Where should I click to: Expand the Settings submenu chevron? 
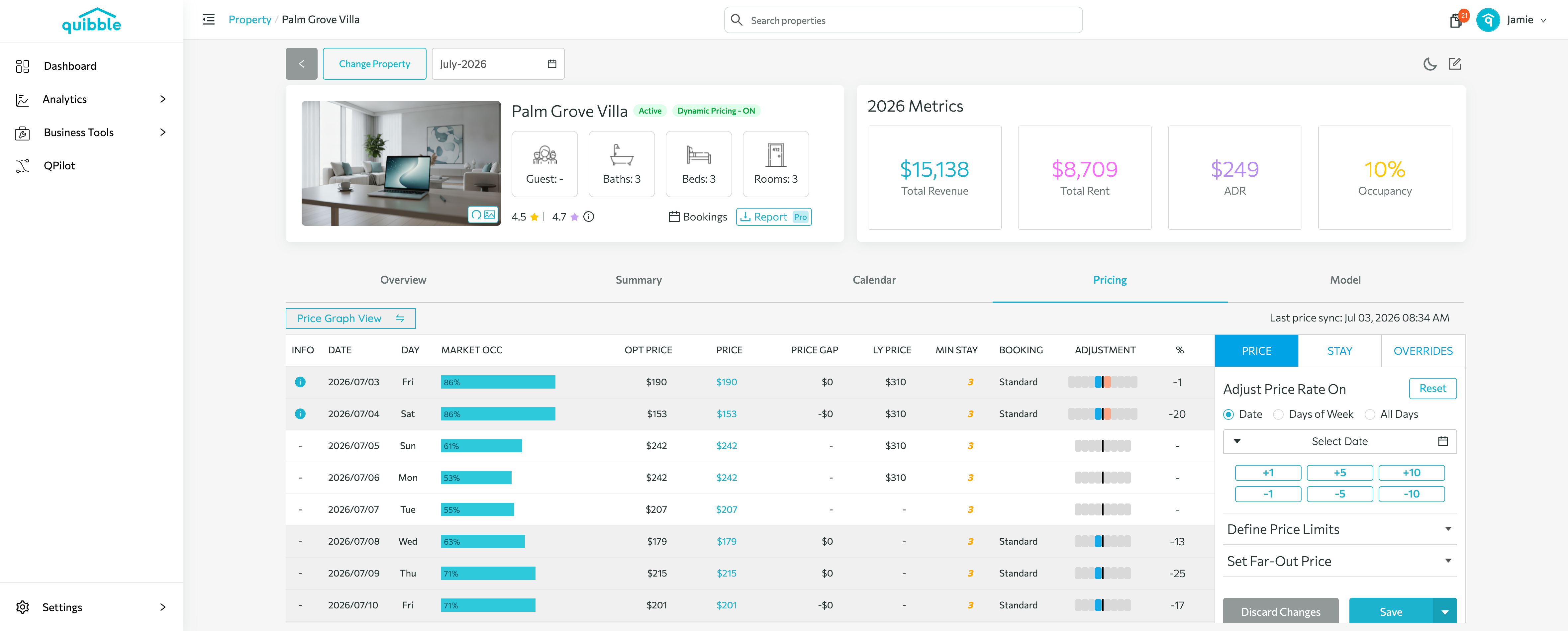point(162,607)
